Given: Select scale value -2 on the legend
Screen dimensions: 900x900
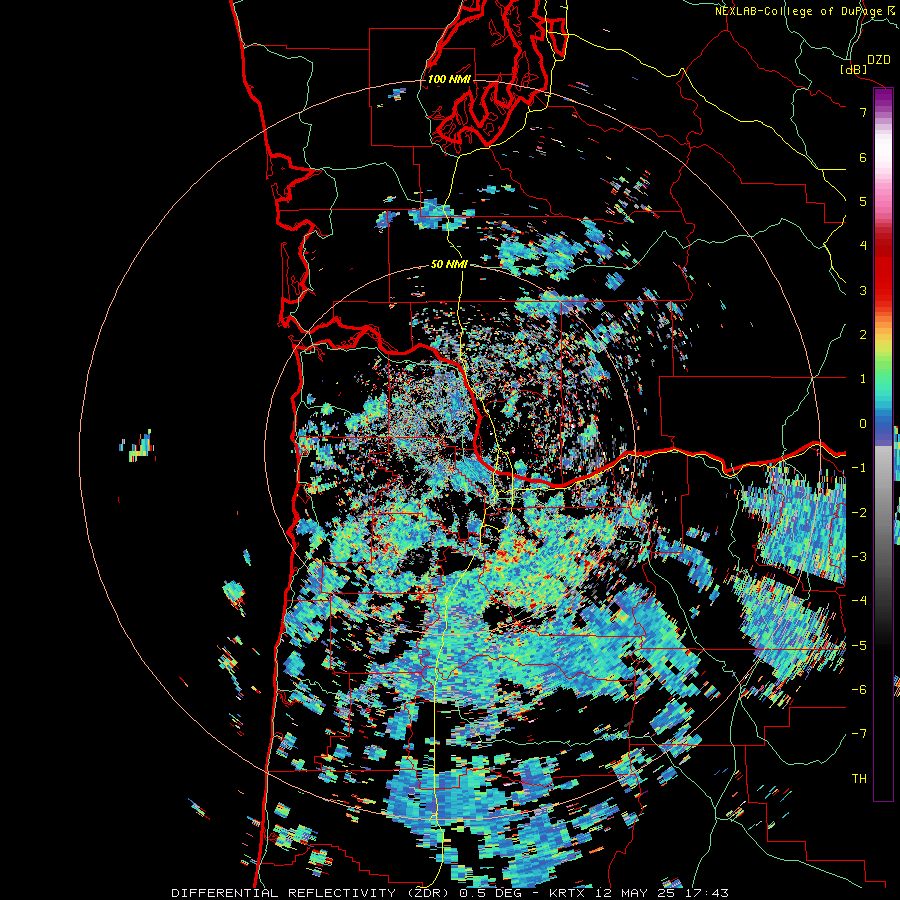Looking at the screenshot, I should click(859, 513).
